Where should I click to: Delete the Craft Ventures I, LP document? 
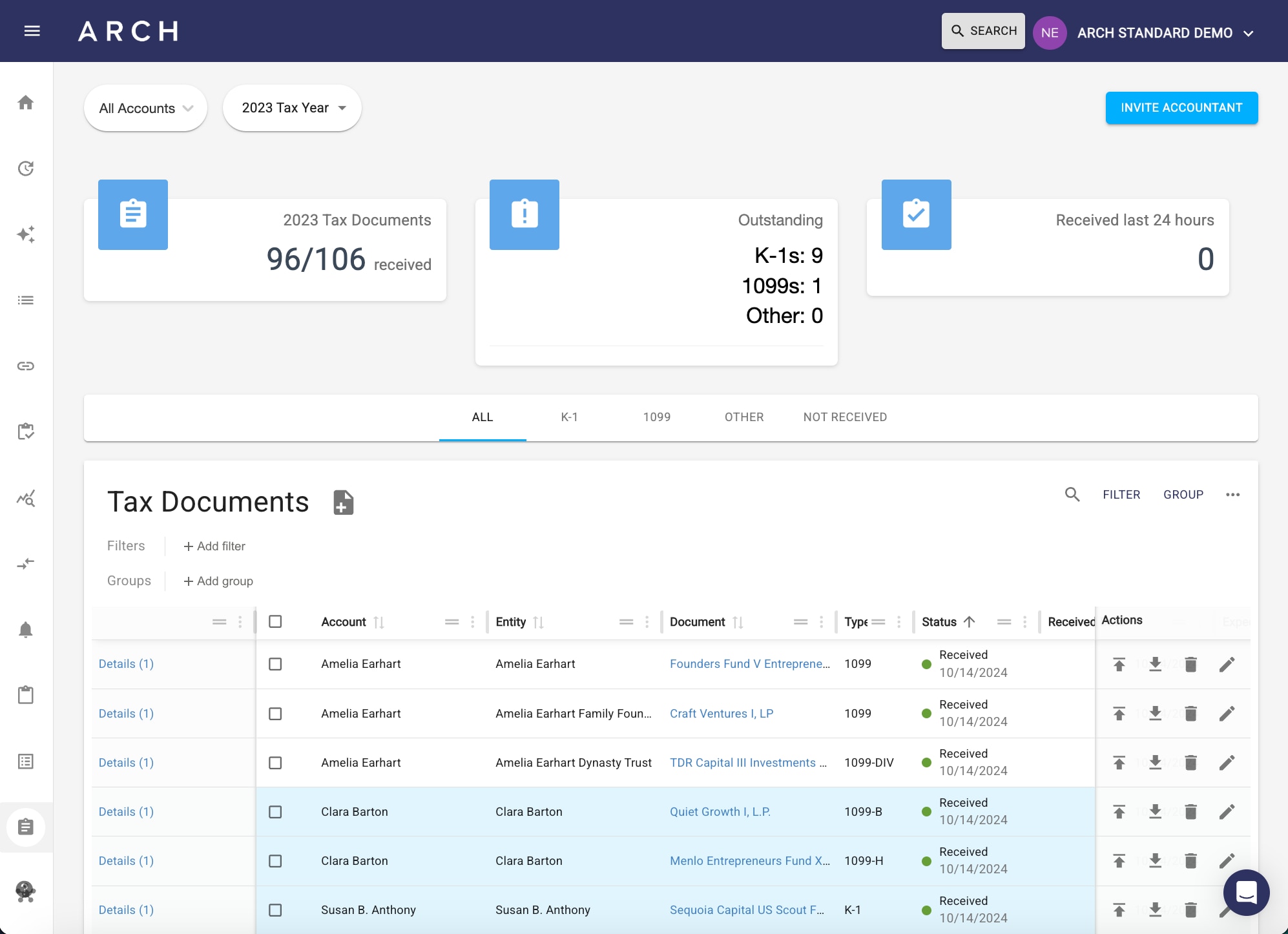click(x=1190, y=713)
